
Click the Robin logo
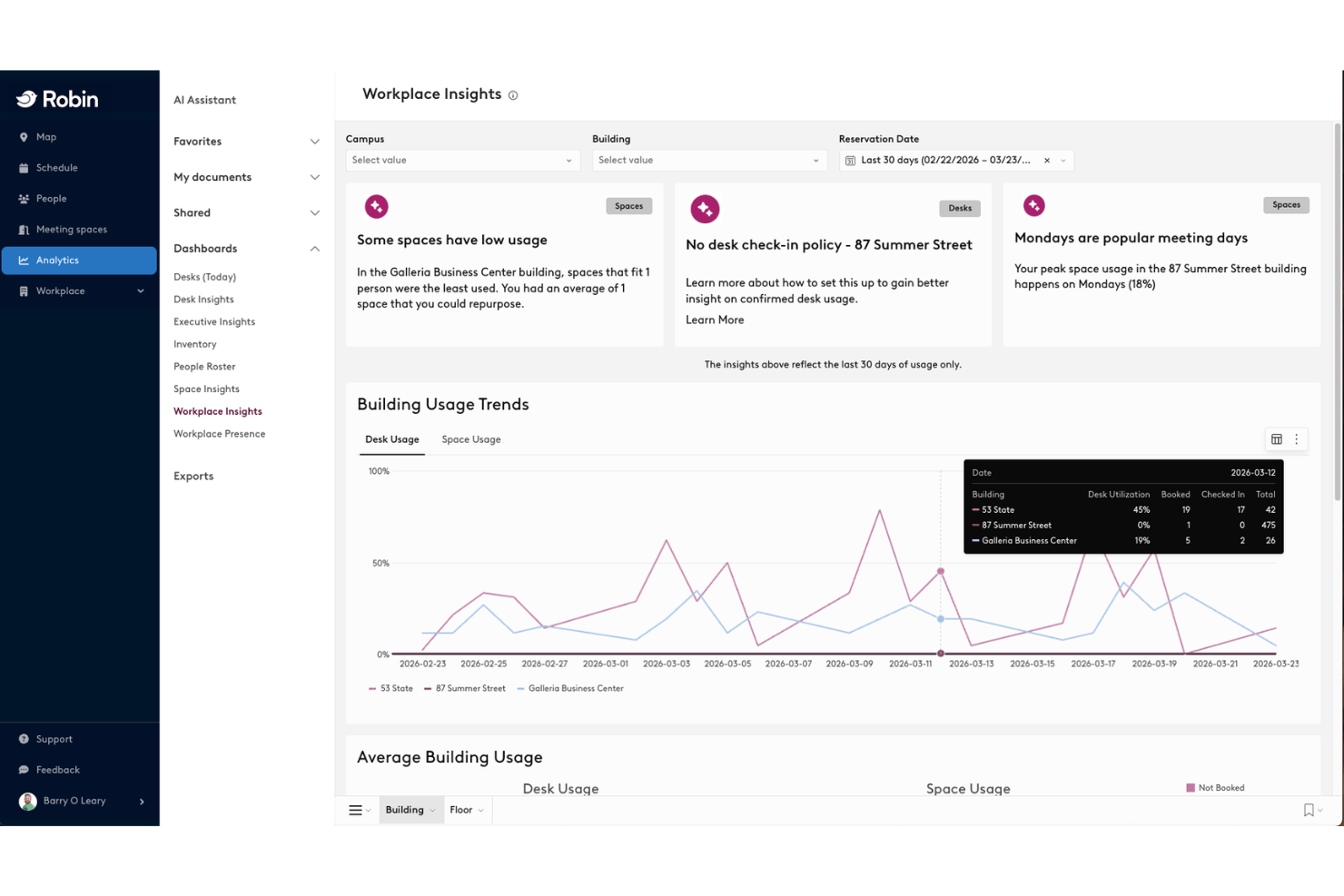(57, 99)
